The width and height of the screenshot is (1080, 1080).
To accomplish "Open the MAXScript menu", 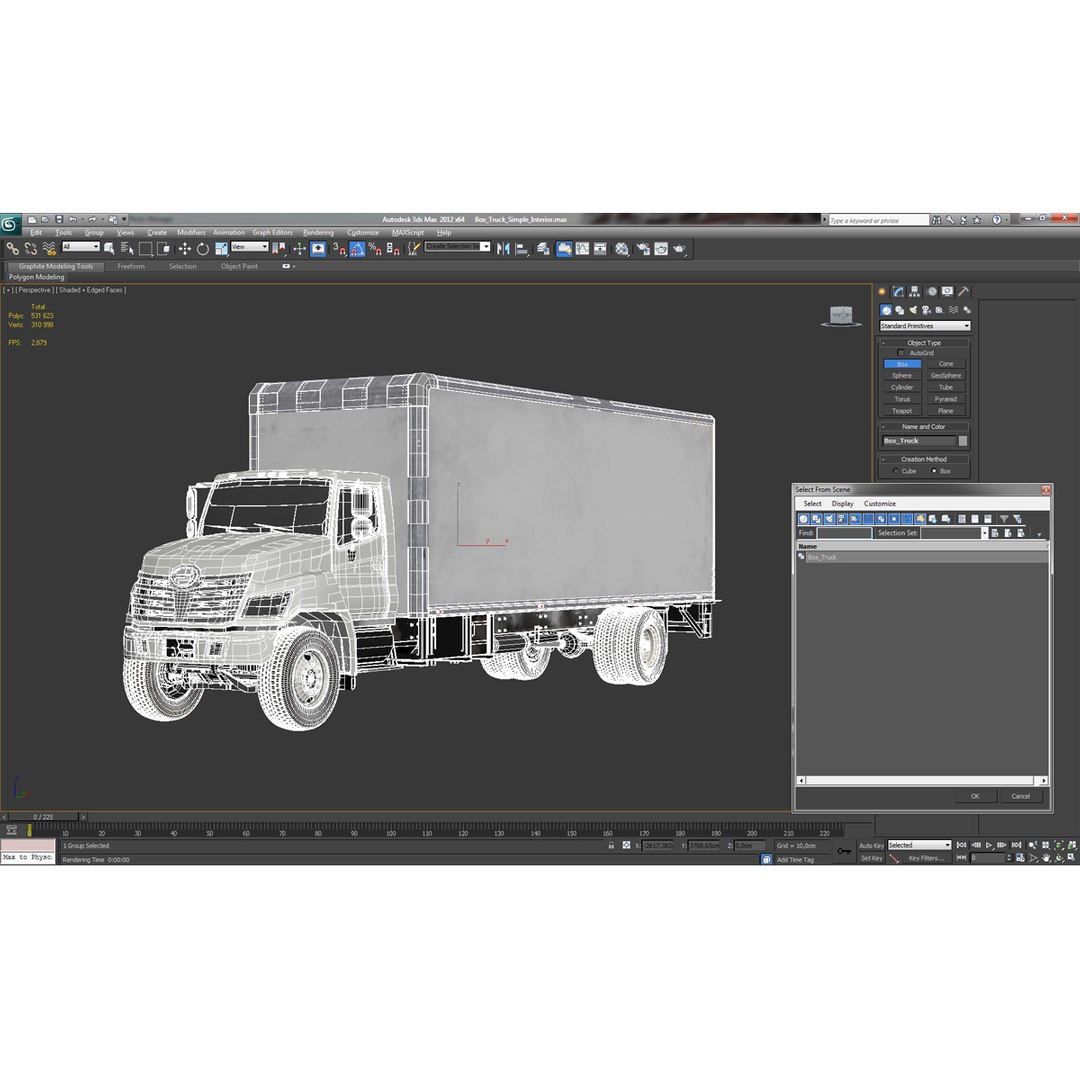I will (408, 233).
